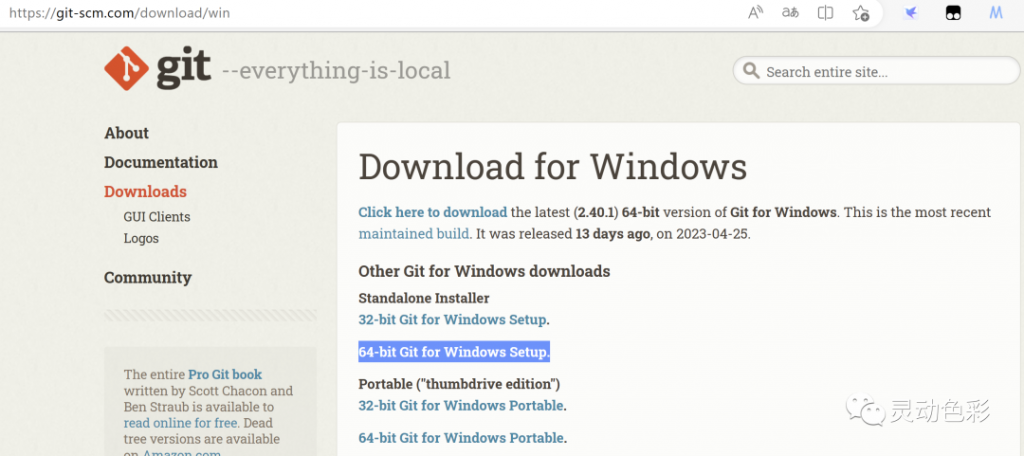Click the 'Standalone Installer' label
The height and width of the screenshot is (456, 1024).
pyautogui.click(x=424, y=299)
